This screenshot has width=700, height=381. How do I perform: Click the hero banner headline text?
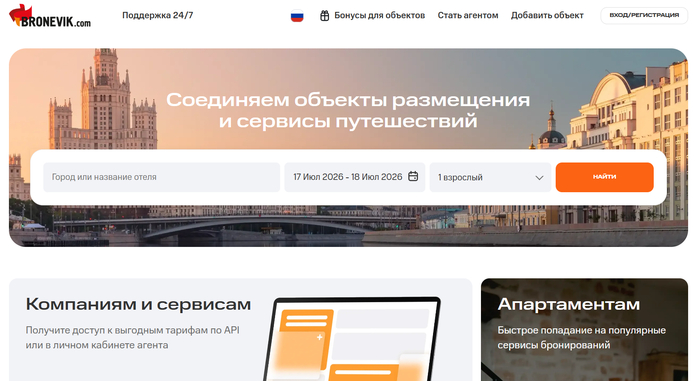pyautogui.click(x=348, y=110)
